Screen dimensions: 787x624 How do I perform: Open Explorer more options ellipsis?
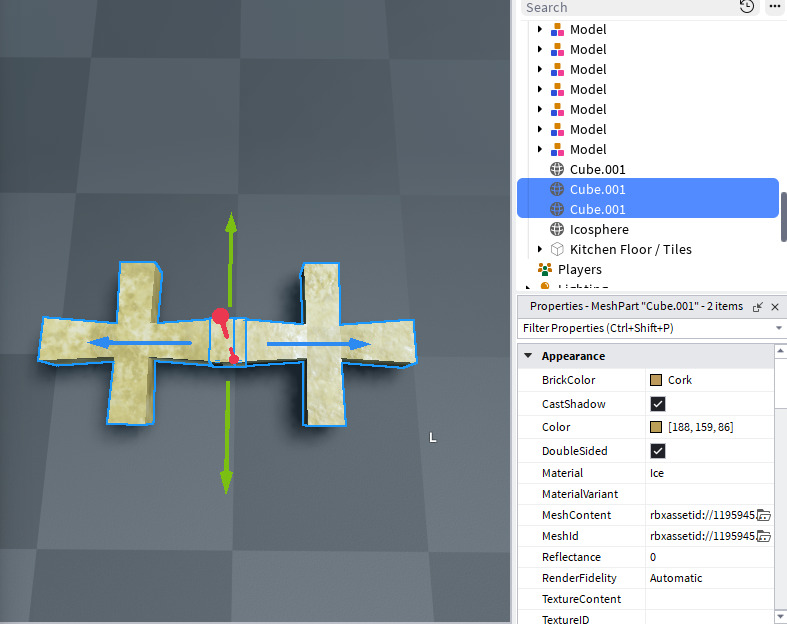pos(775,7)
